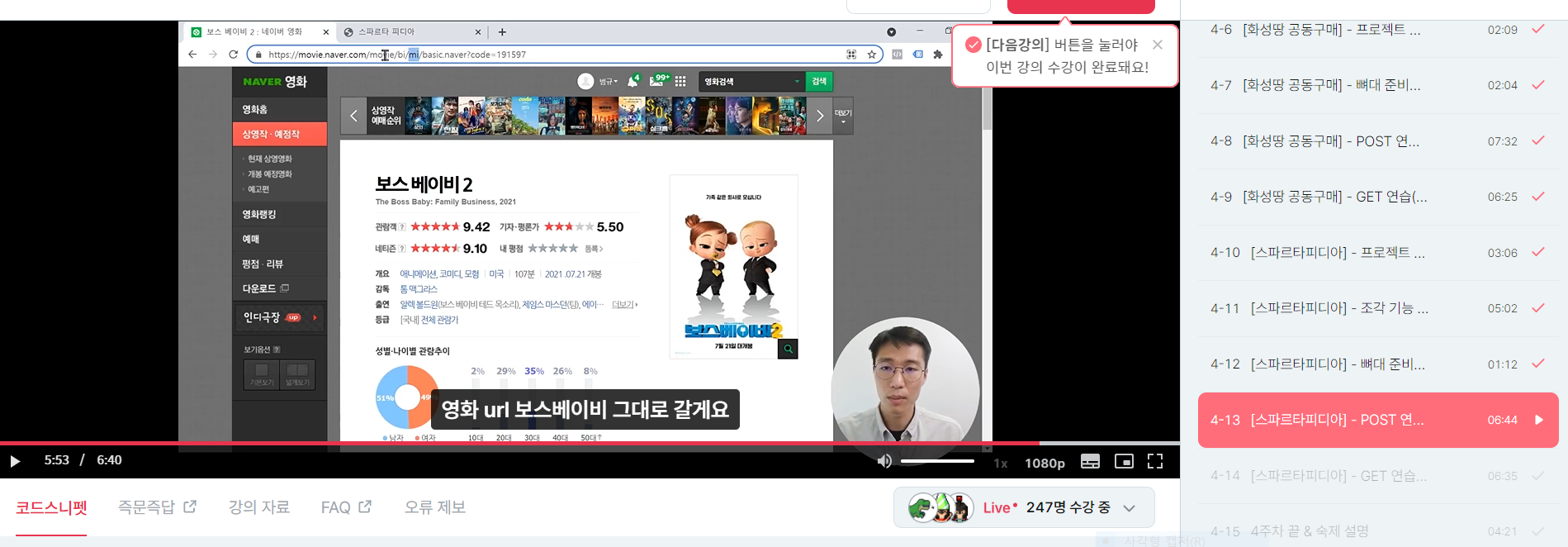Toggle subtitles caption icon
Screen dimensions: 1568x547
coord(1090,461)
